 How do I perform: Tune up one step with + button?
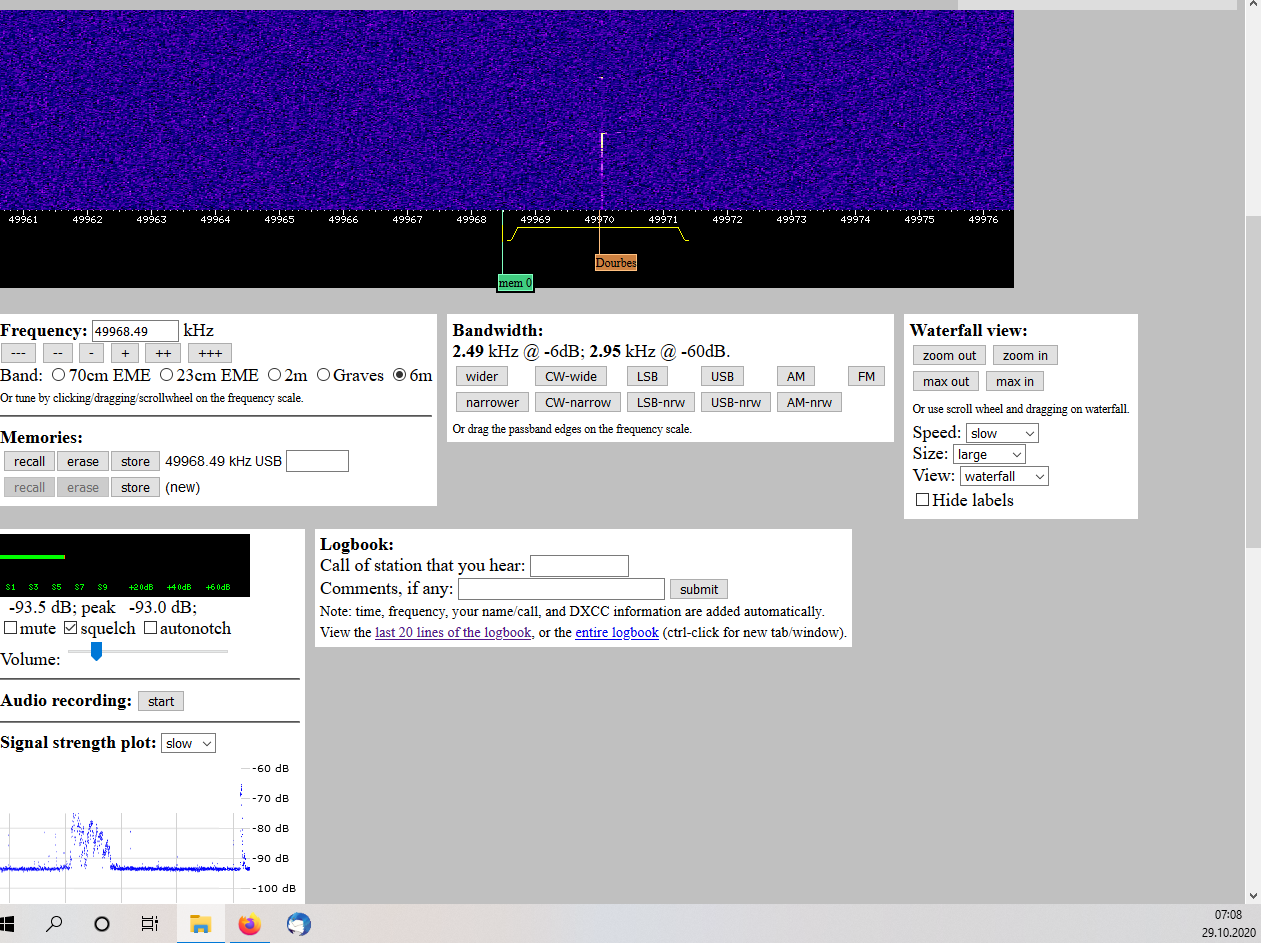click(125, 353)
